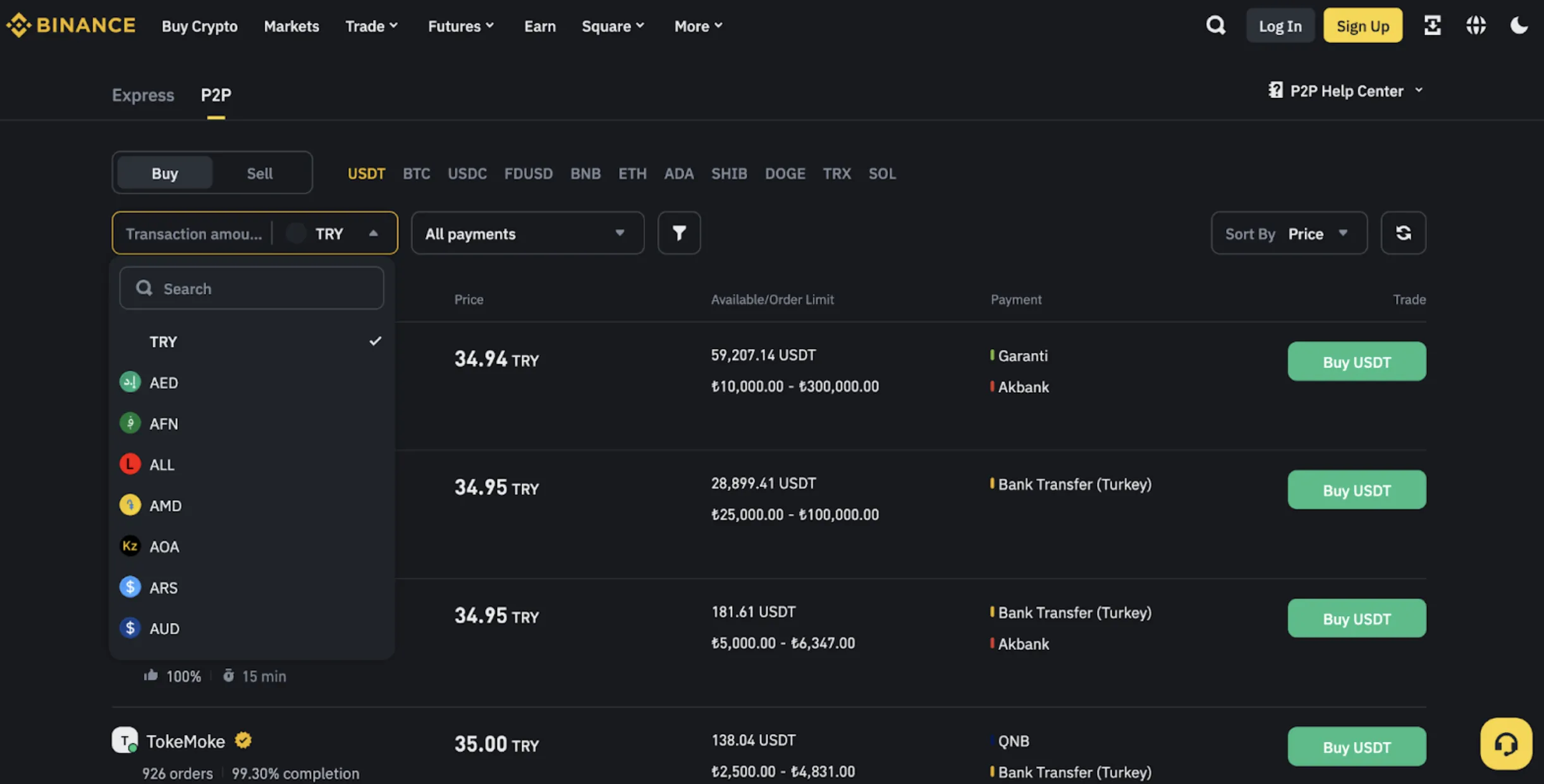Select the USDC coin tab
The width and height of the screenshot is (1544, 784).
[x=467, y=173]
